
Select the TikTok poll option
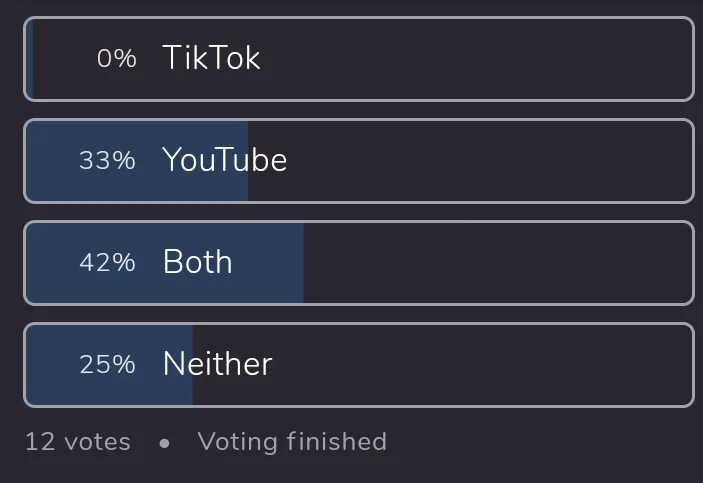[x=359, y=59]
